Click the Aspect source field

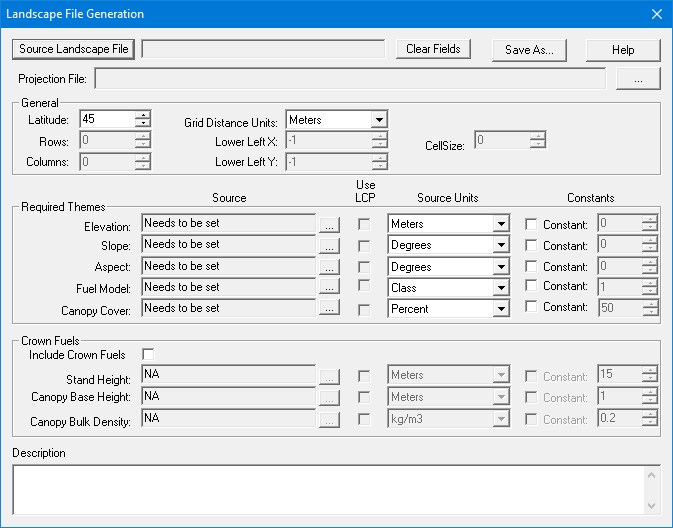point(228,266)
